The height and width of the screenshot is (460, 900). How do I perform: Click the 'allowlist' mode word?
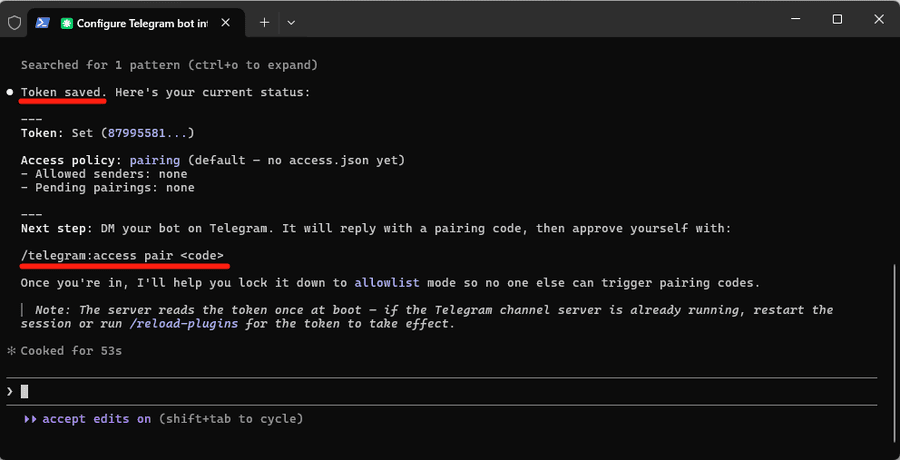pyautogui.click(x=387, y=283)
